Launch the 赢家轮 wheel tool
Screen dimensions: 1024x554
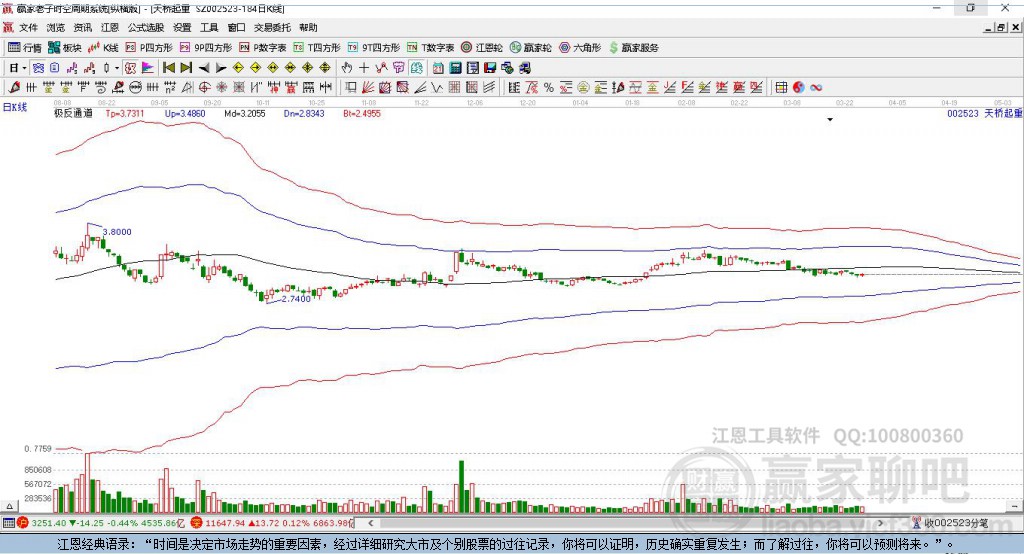[x=530, y=48]
